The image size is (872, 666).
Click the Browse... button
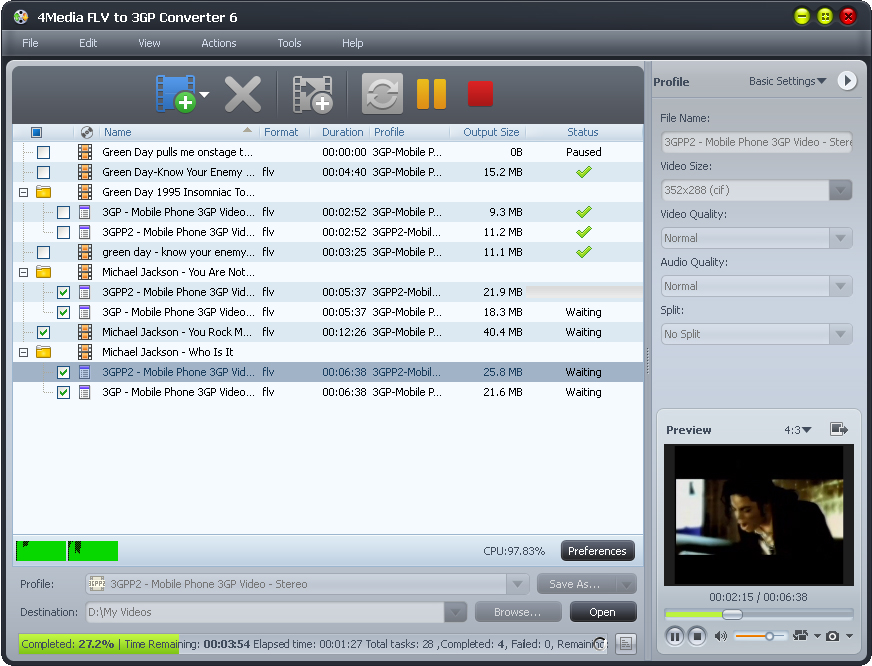518,612
